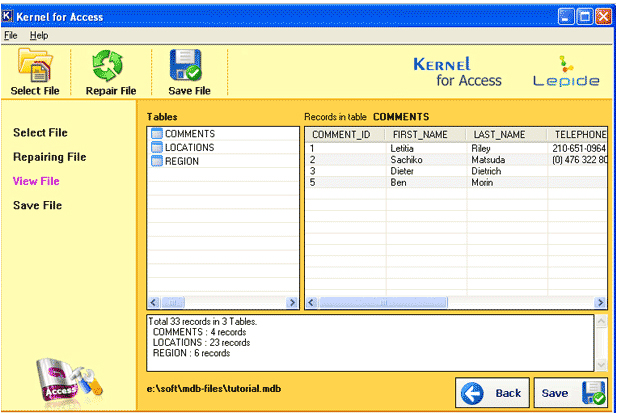Click the records grid left scroll arrow
Image resolution: width=621 pixels, height=413 pixels.
pos(311,303)
